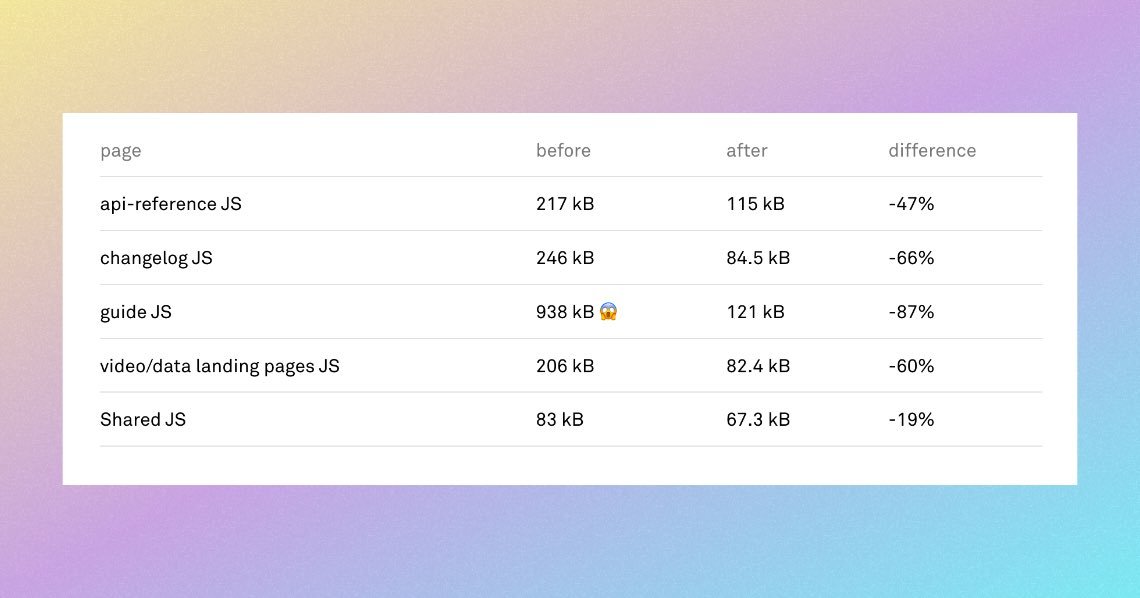Image resolution: width=1140 pixels, height=598 pixels.
Task: Select video/data landing pages JS label
Action: [220, 366]
